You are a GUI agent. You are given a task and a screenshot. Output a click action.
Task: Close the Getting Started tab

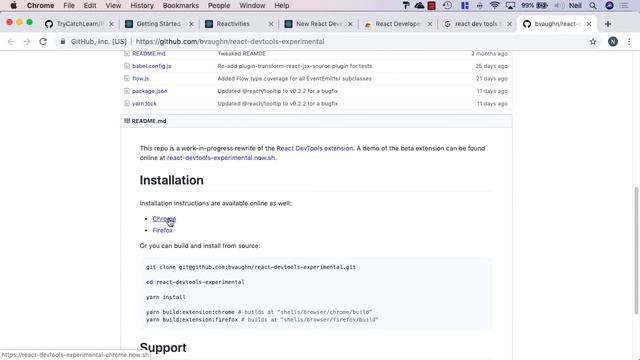[x=191, y=24]
